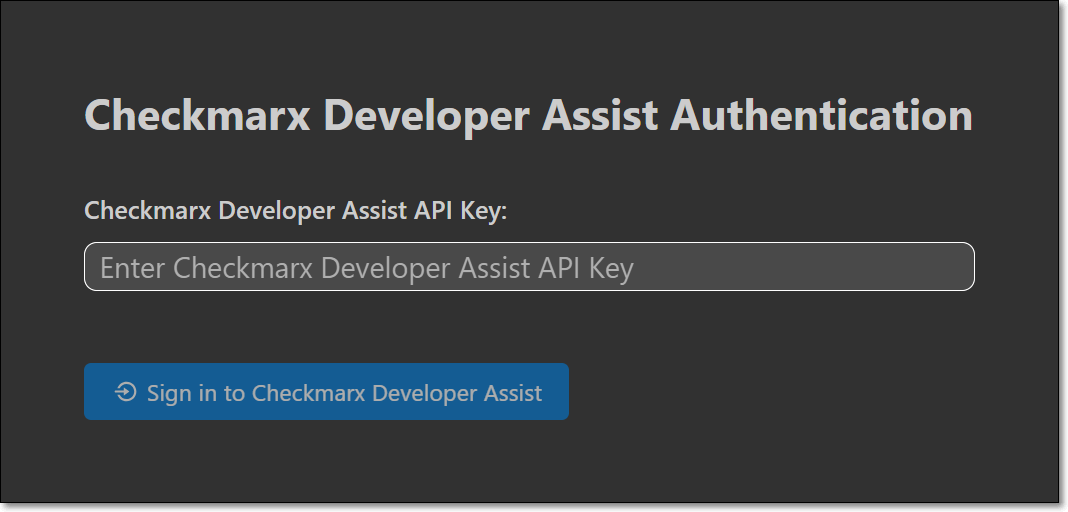
Task: Click the word 'Authentication' in the heading
Action: (821, 116)
